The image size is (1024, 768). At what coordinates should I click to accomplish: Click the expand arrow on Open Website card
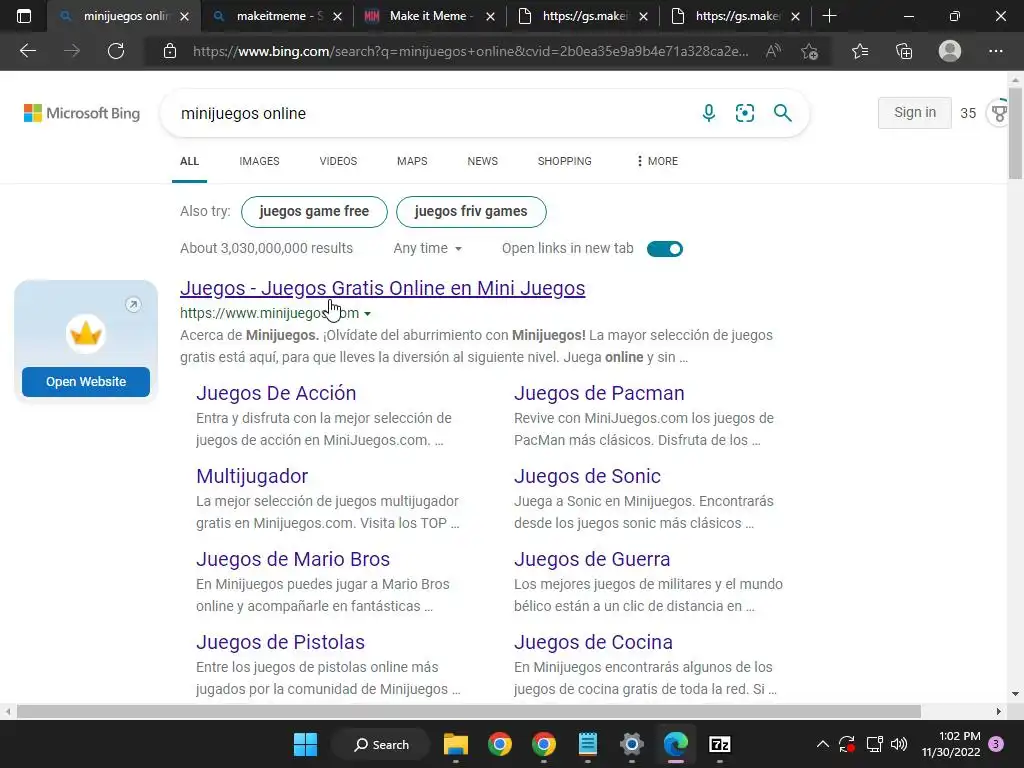click(133, 304)
